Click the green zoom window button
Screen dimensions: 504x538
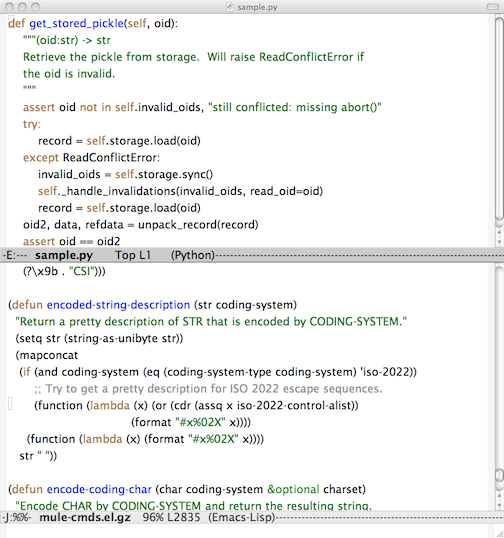(x=35, y=7)
